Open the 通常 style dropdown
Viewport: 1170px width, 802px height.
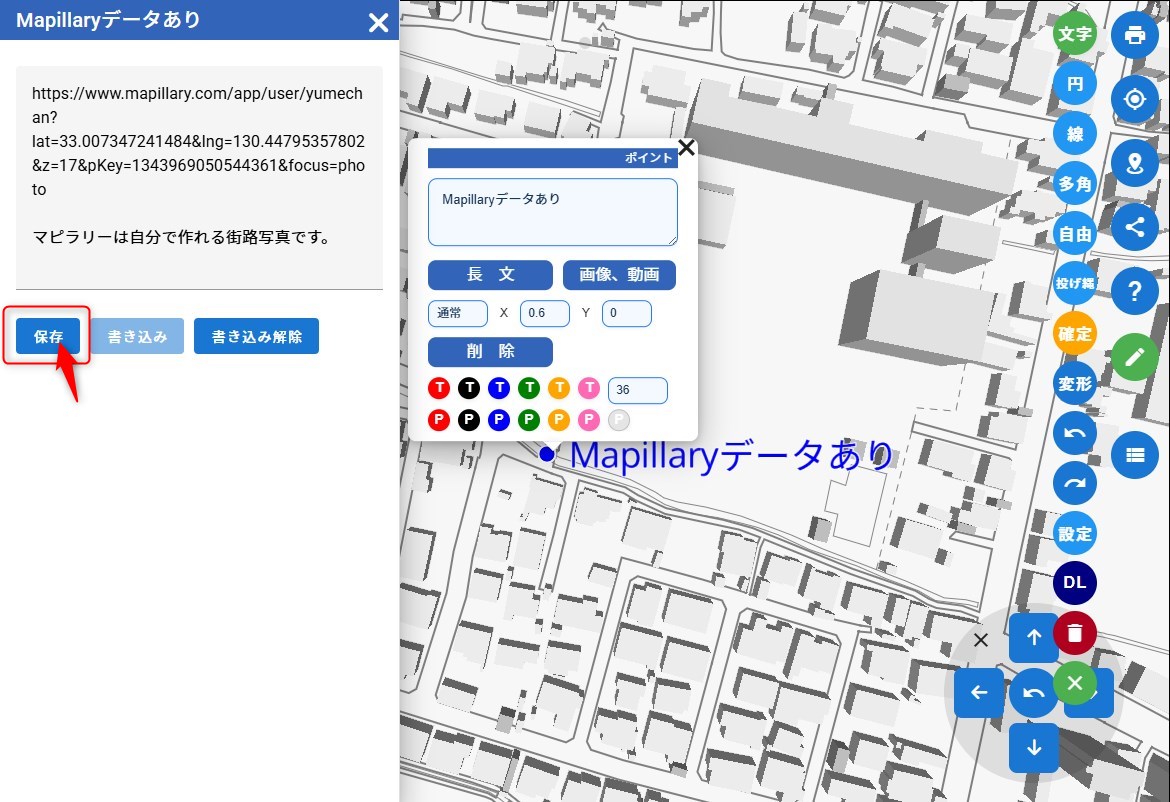458,313
